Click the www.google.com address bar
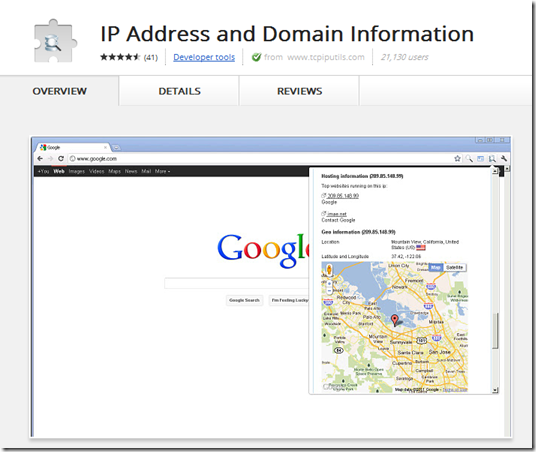 [260, 159]
